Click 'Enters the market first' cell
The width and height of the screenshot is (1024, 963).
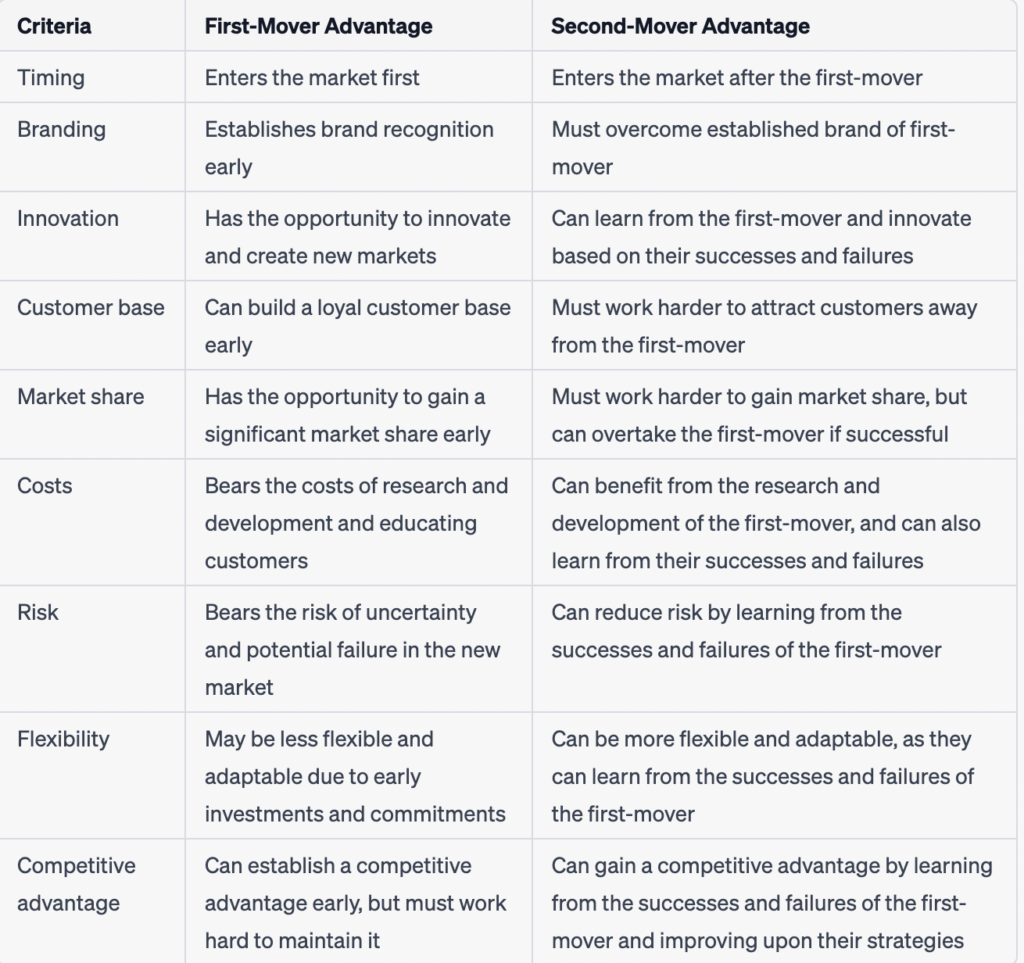pyautogui.click(x=312, y=78)
